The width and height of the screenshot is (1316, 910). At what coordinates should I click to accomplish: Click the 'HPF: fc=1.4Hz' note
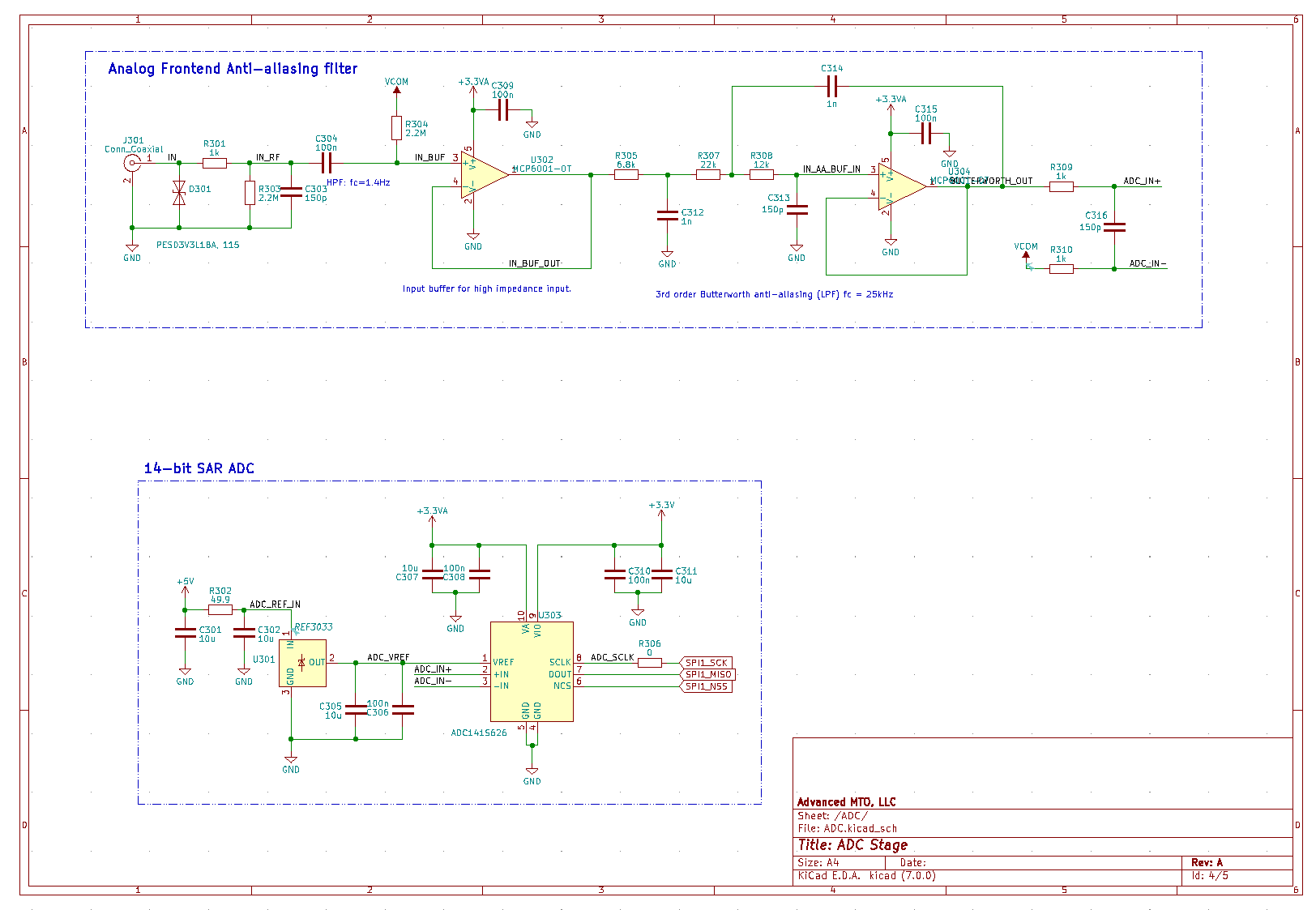click(x=358, y=182)
